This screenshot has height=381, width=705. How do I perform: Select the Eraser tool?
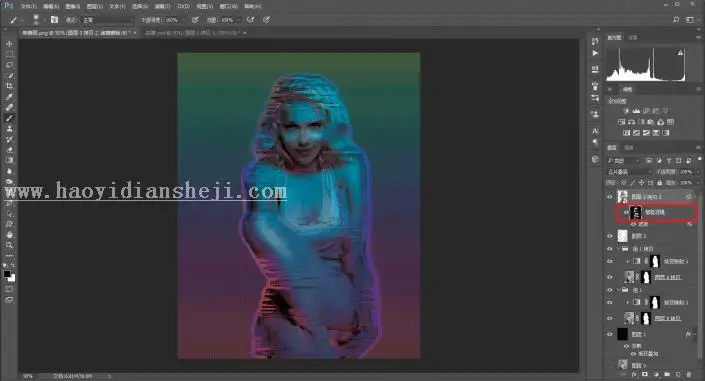point(9,150)
